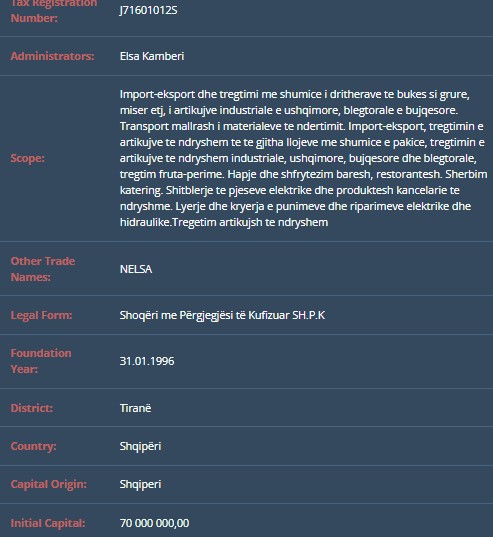Screen dimensions: 493x537
Task: Click the Scope label
Action: 27,158
